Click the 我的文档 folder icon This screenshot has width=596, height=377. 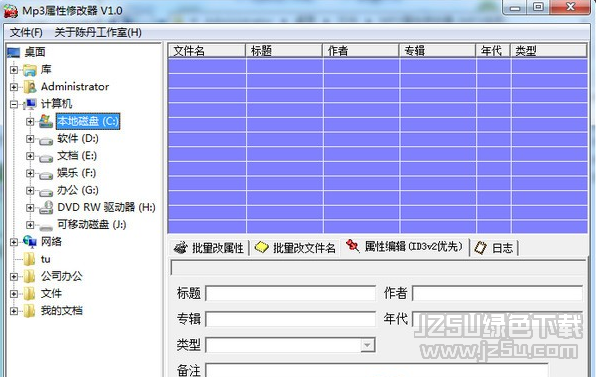(29, 311)
